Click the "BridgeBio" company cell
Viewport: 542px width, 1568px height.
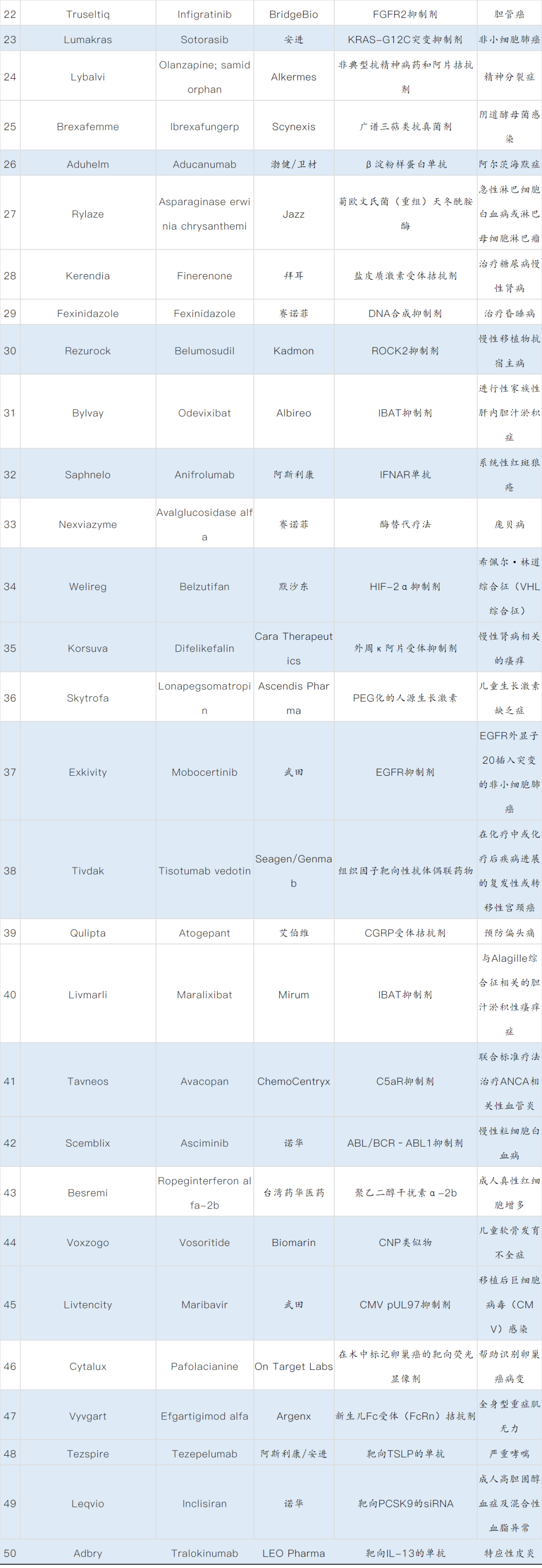click(x=294, y=14)
